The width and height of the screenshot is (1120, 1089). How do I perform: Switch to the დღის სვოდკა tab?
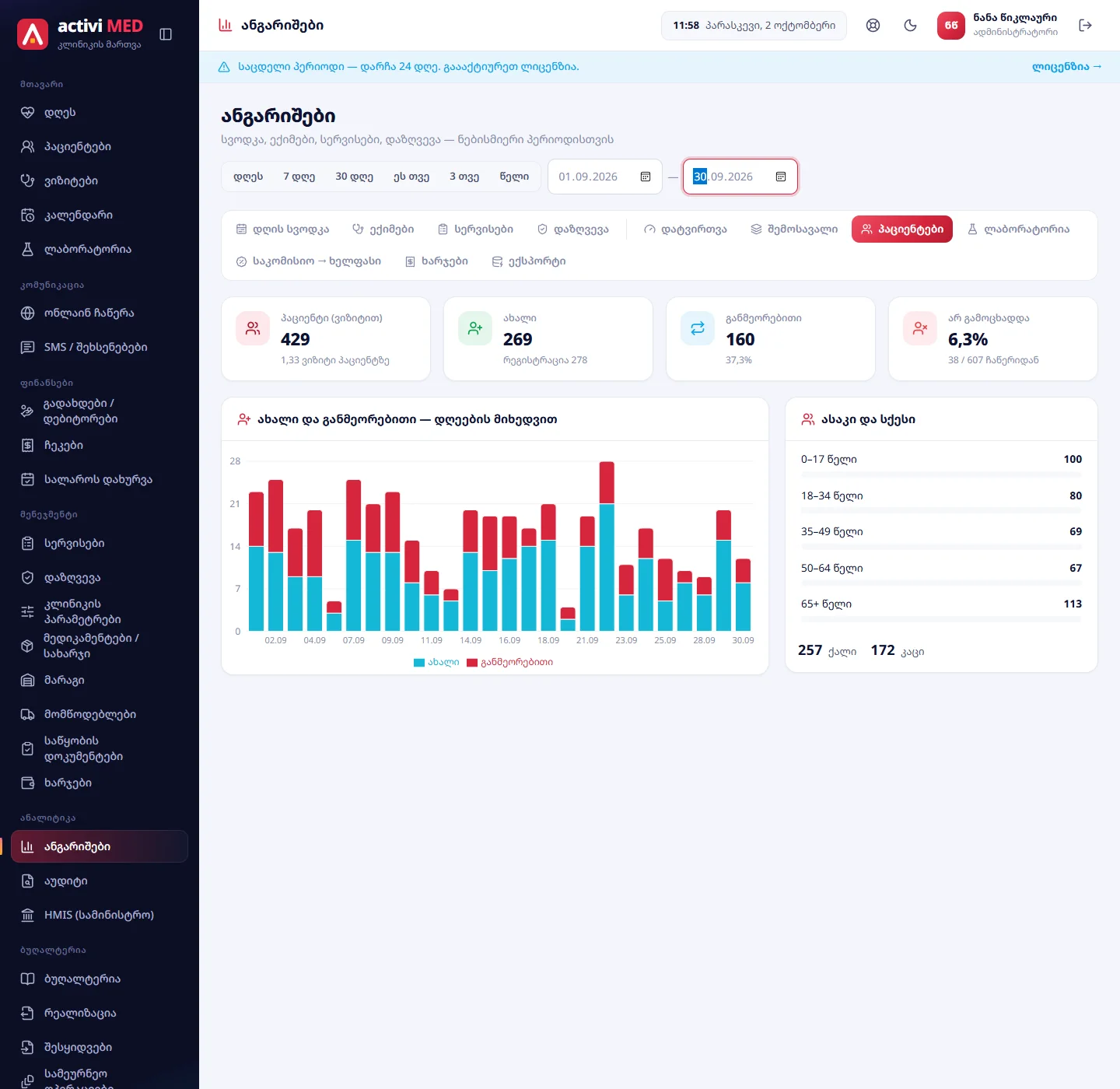[x=283, y=229]
